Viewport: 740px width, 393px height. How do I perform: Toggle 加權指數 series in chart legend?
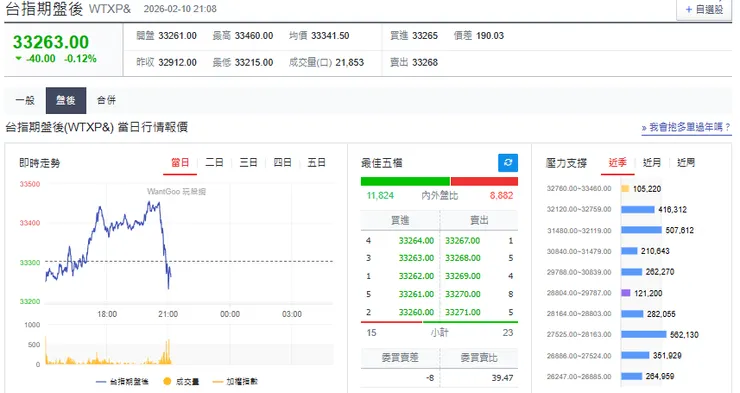[235, 381]
